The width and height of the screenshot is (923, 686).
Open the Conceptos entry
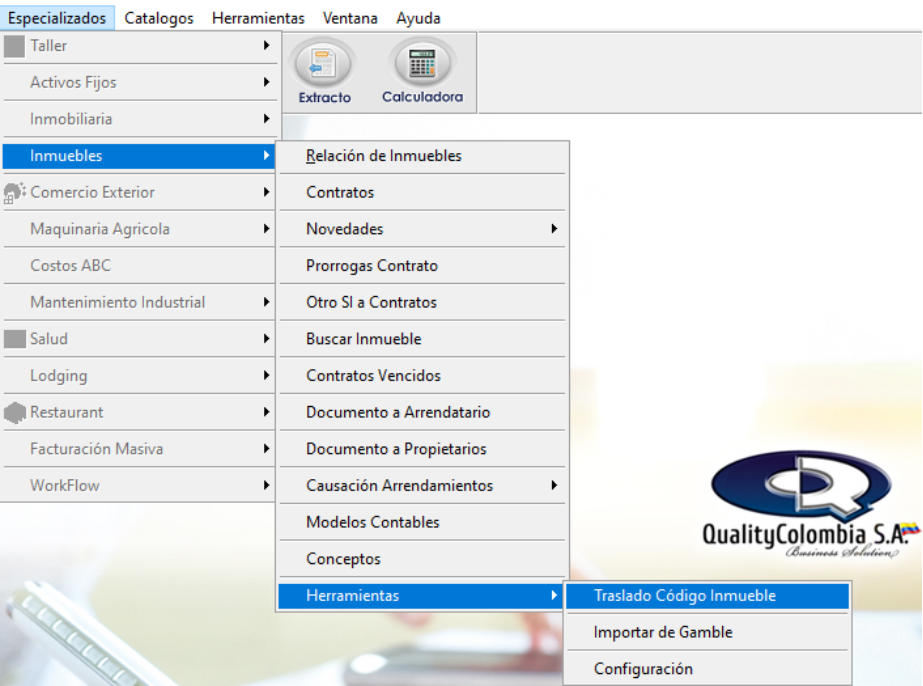(422, 559)
